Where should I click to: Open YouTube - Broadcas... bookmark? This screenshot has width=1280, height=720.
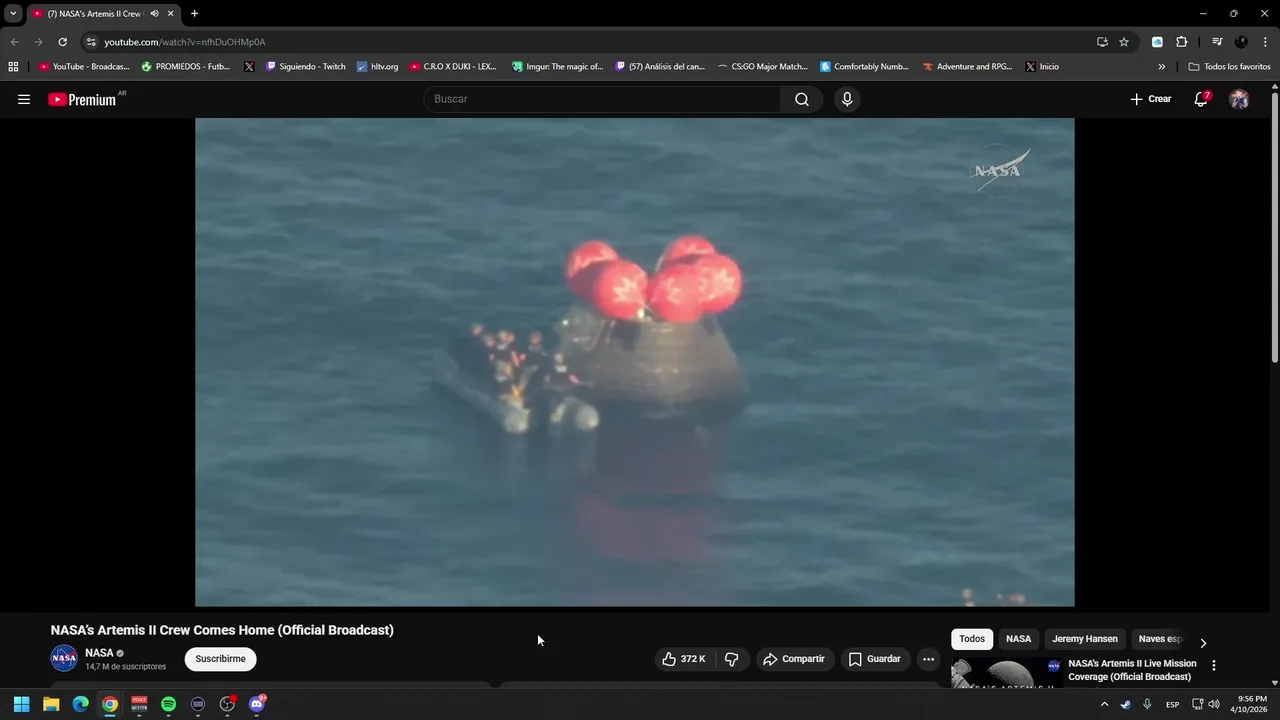(x=84, y=67)
